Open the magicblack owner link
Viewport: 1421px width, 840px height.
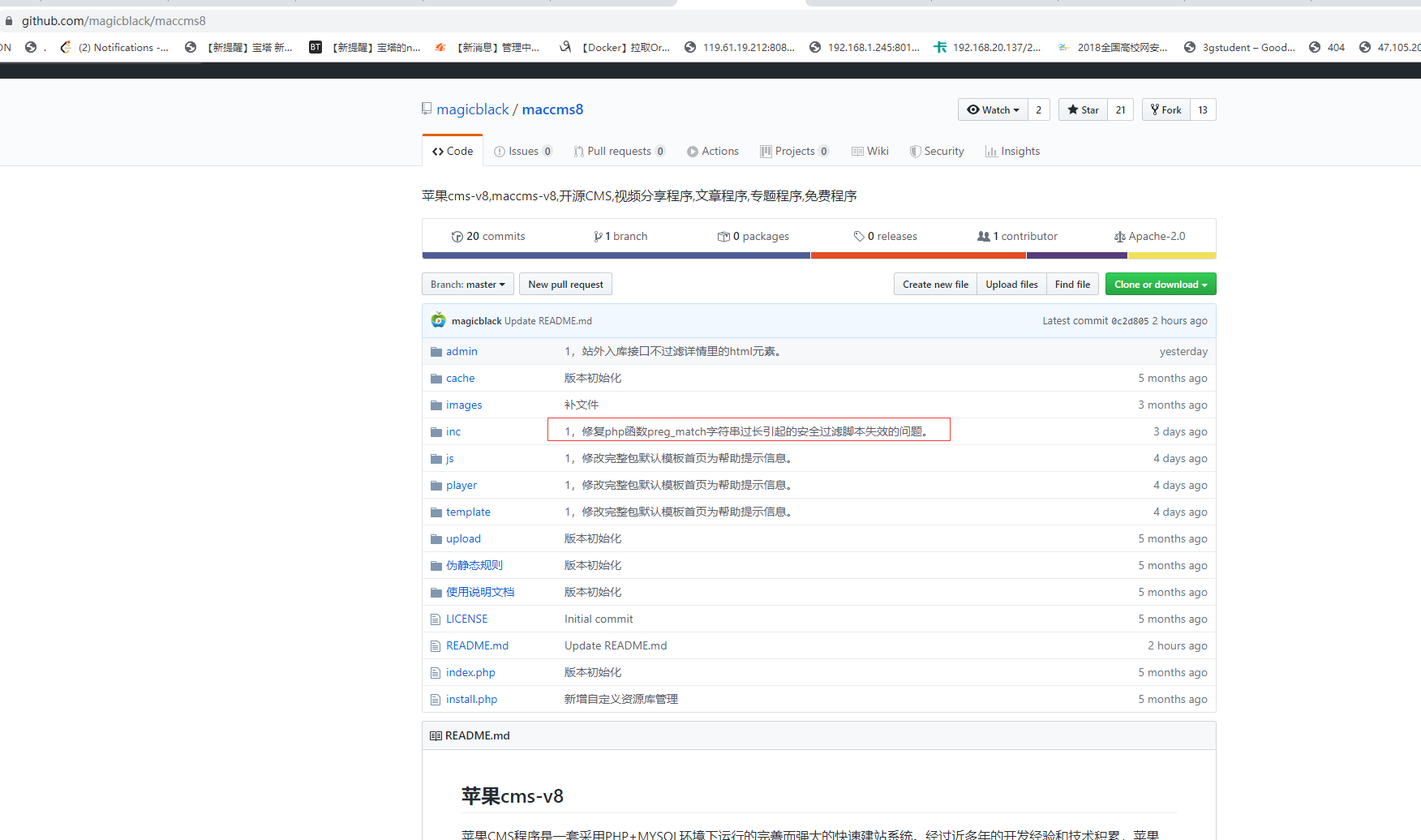click(473, 109)
